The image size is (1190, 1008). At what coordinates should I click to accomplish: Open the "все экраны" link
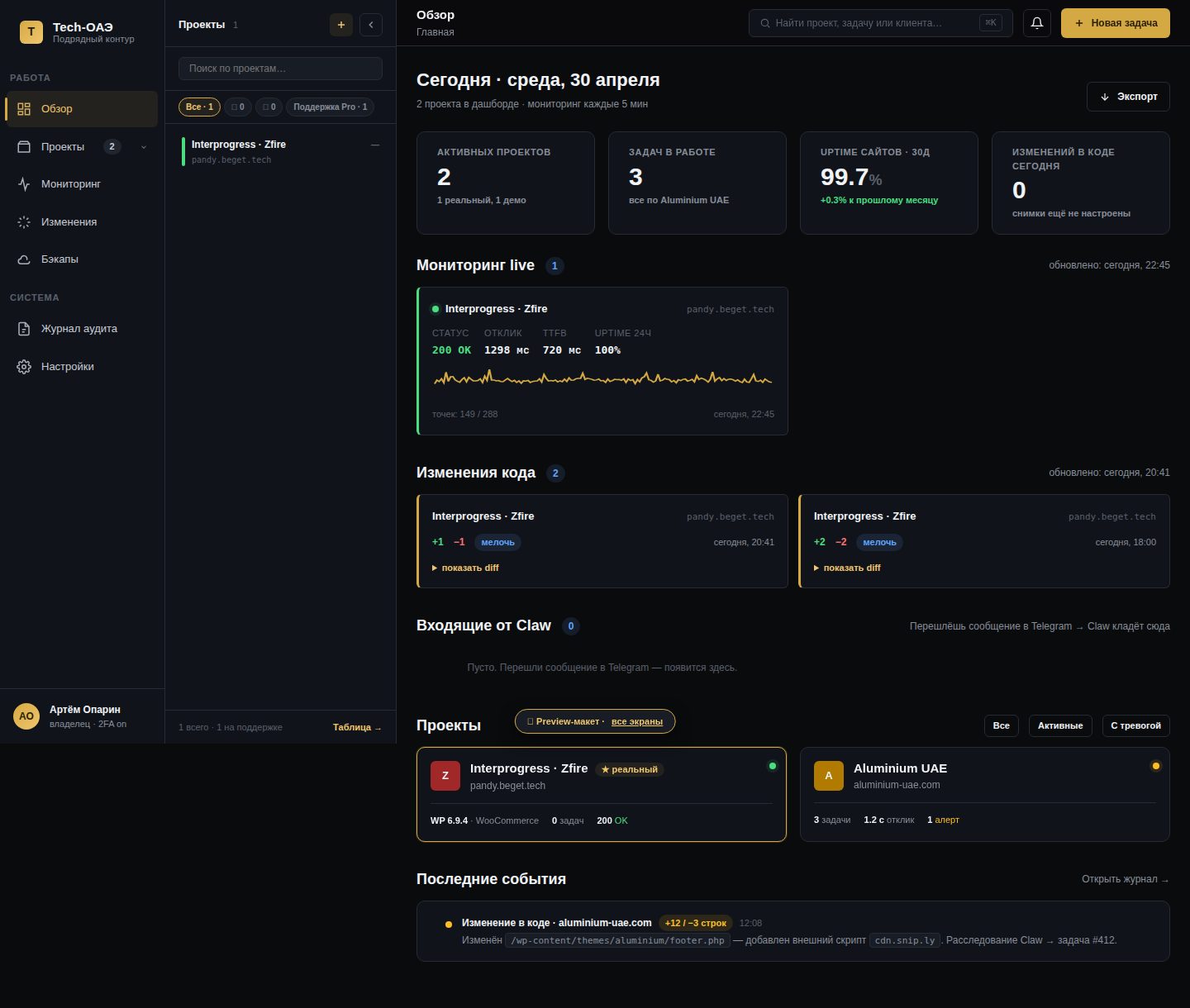637,722
